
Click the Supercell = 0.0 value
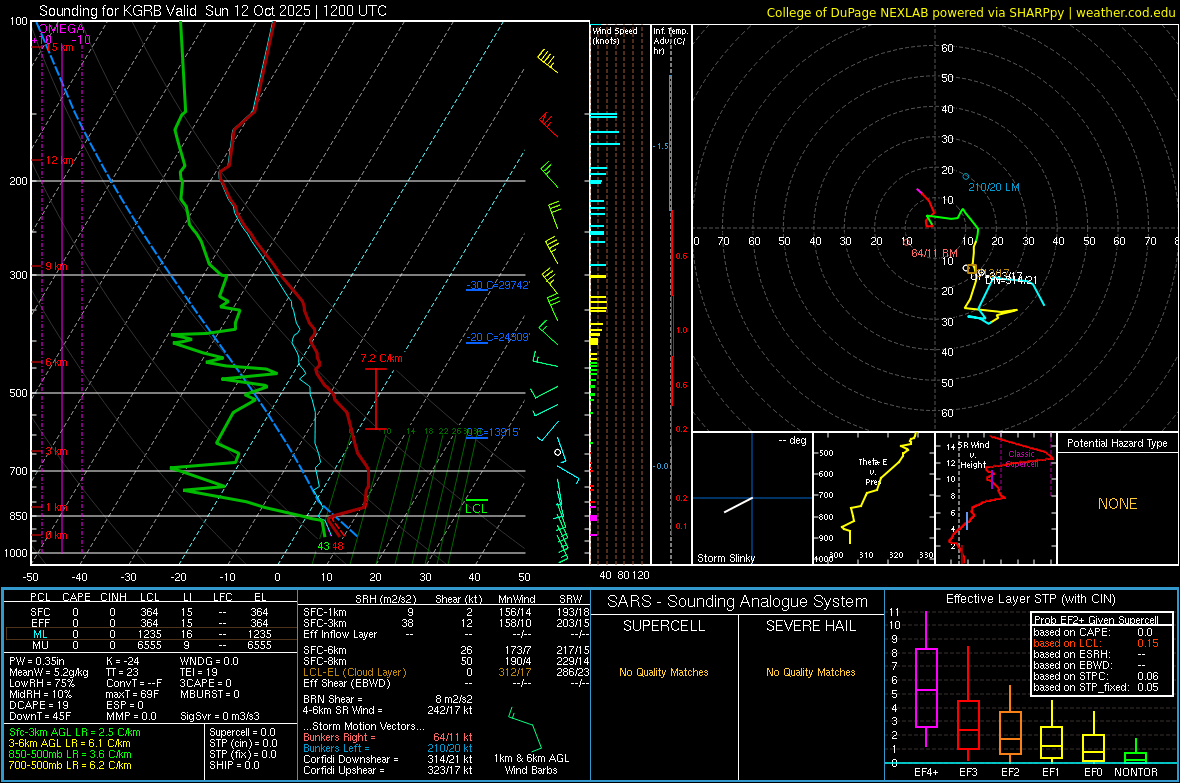[242, 732]
